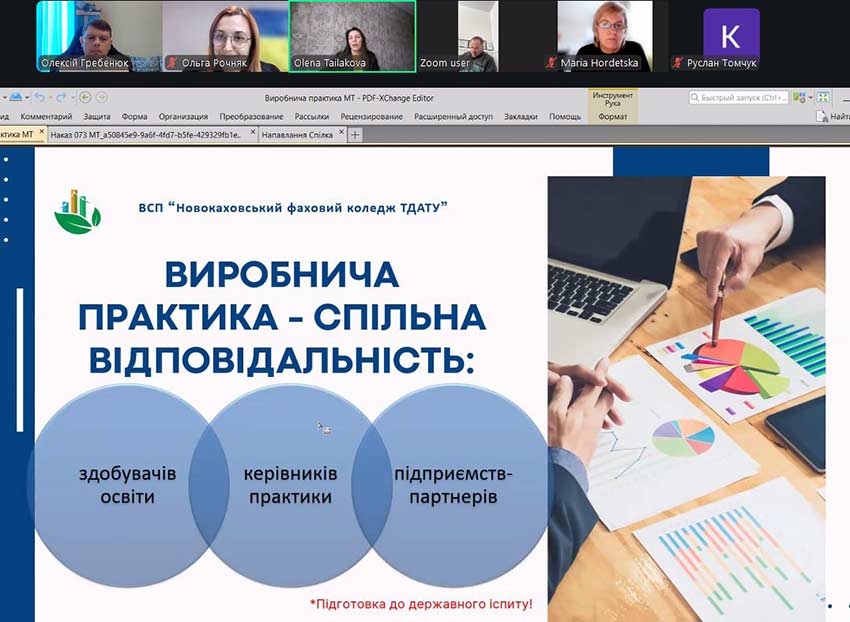Click the Redo arrow in quick toolbar
850x622 pixels.
tap(63, 98)
